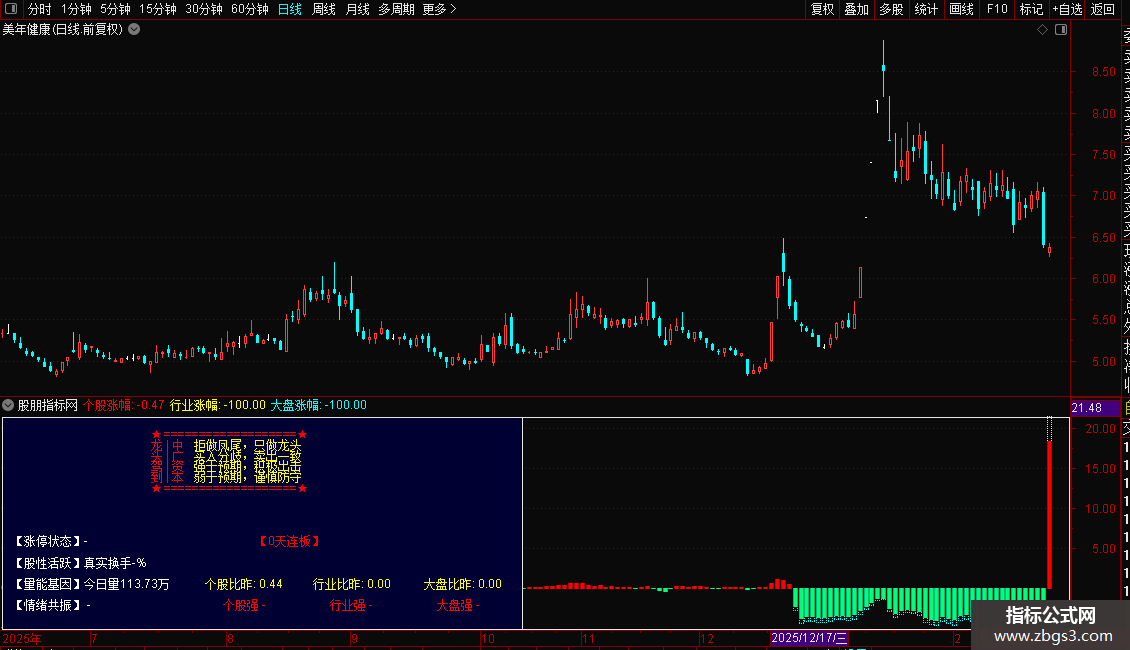
Task: Click the 标记 mark button
Action: click(x=1031, y=9)
